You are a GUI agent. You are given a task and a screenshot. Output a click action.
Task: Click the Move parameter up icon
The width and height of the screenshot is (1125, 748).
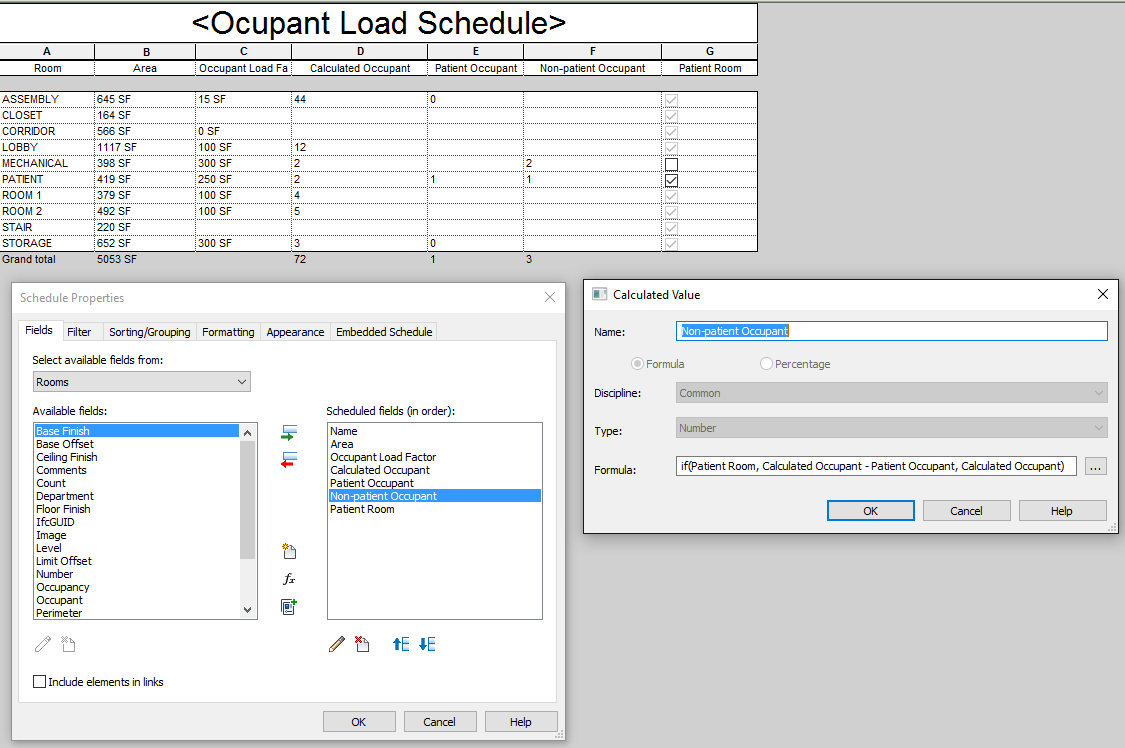tap(401, 644)
